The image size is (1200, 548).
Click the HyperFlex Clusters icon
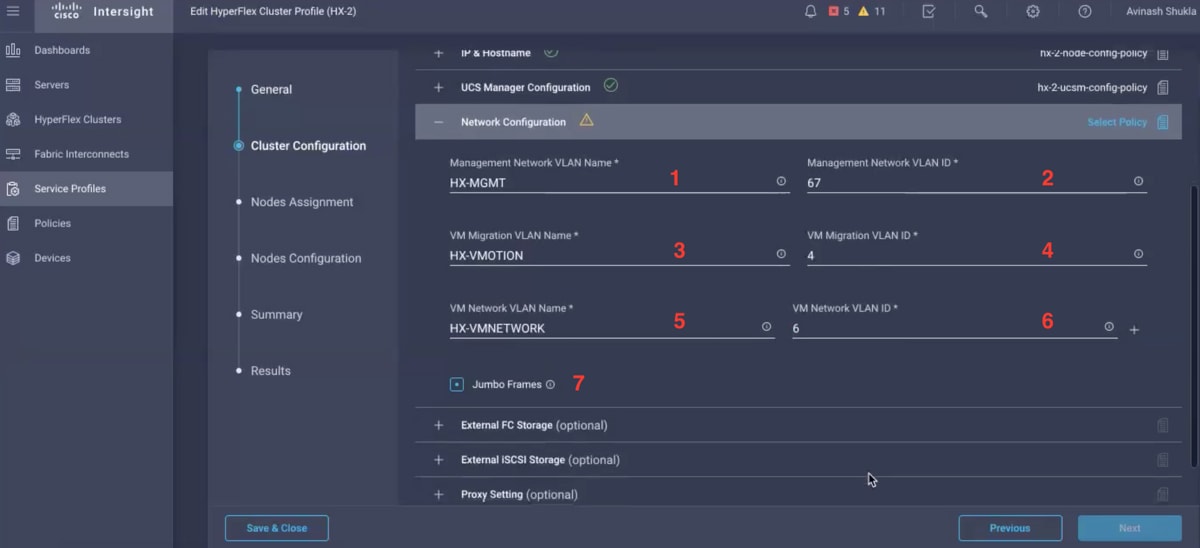pos(13,119)
